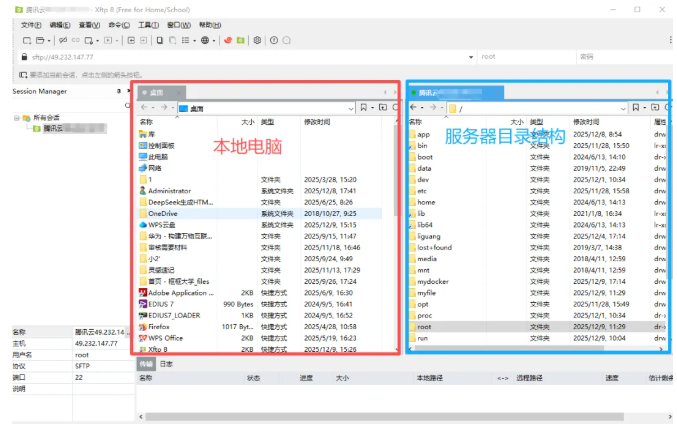Select the root folder in server pane
Image resolution: width=677 pixels, height=426 pixels.
tap(424, 326)
